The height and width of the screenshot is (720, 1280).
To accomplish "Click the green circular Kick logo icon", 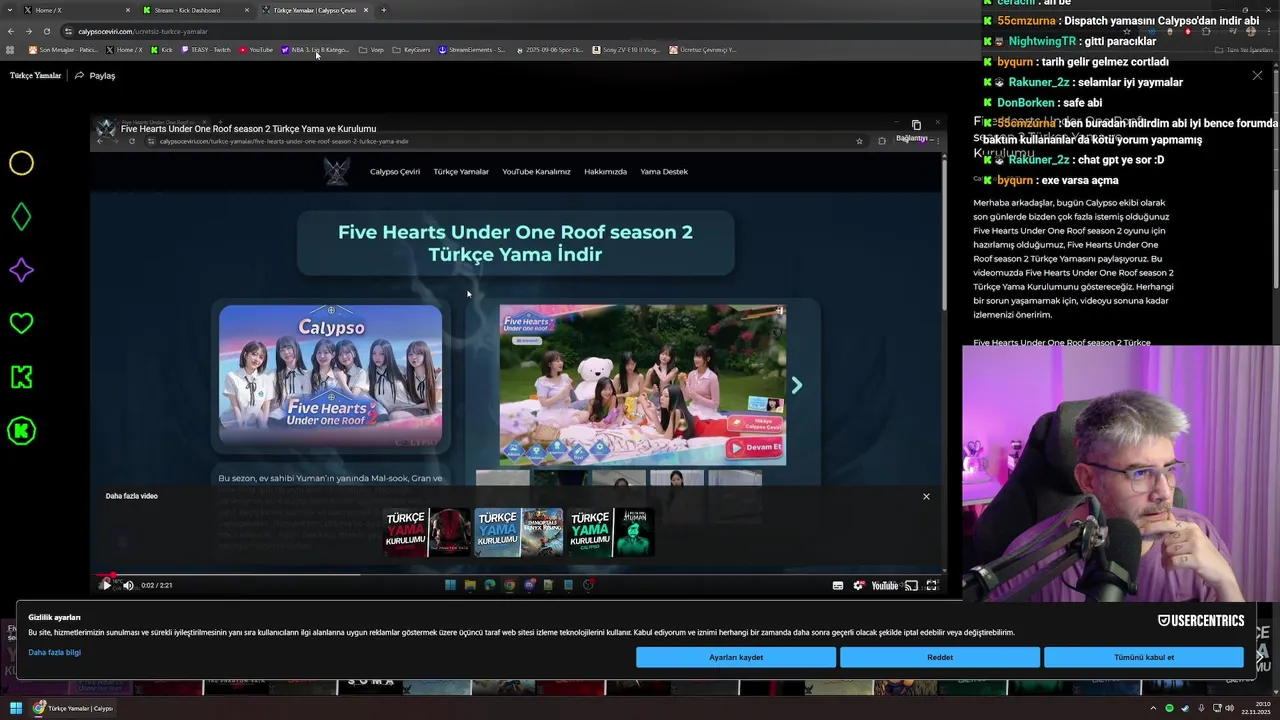I will 21,431.
